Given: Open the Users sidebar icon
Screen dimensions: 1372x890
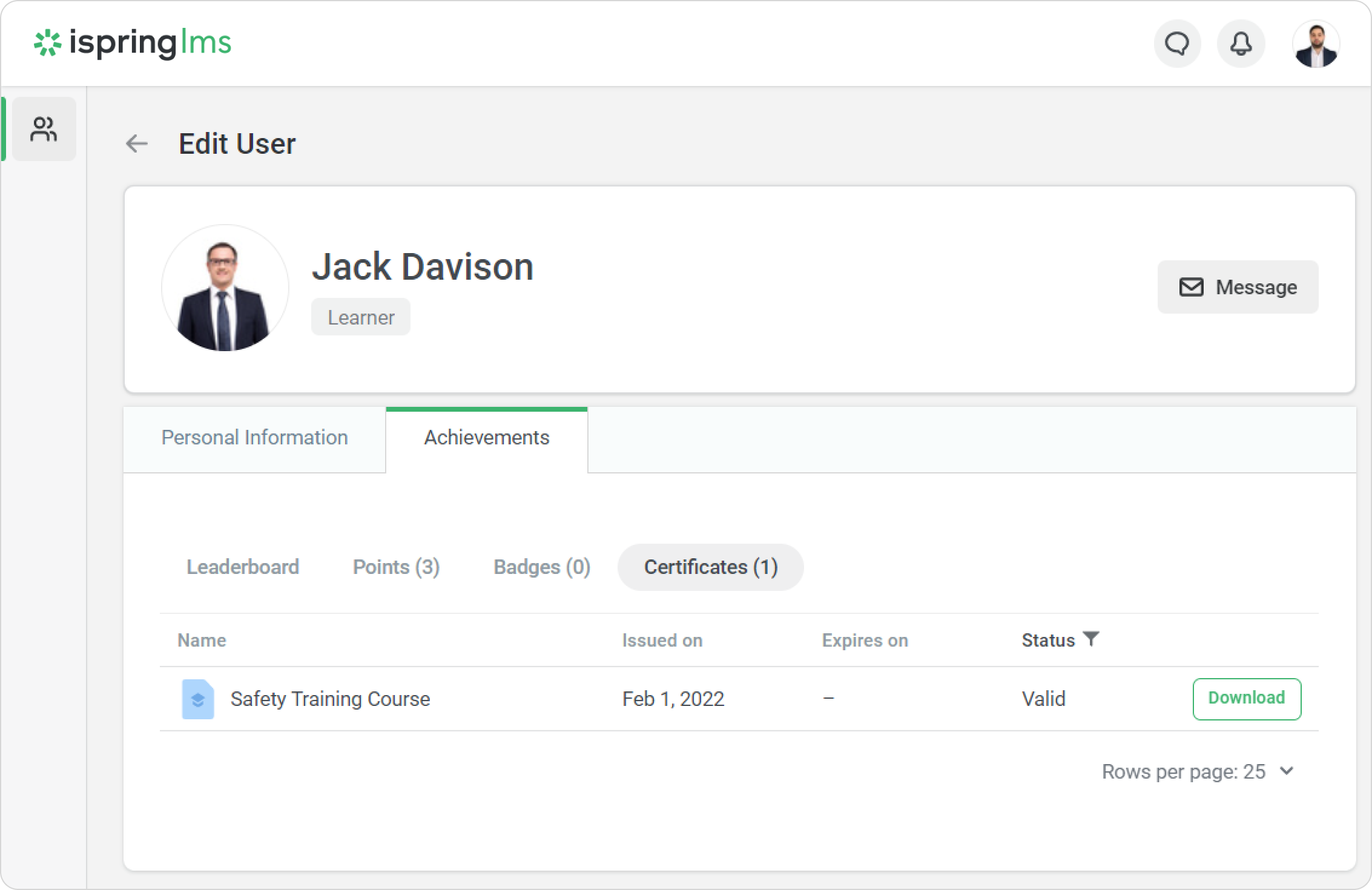Looking at the screenshot, I should pyautogui.click(x=44, y=129).
